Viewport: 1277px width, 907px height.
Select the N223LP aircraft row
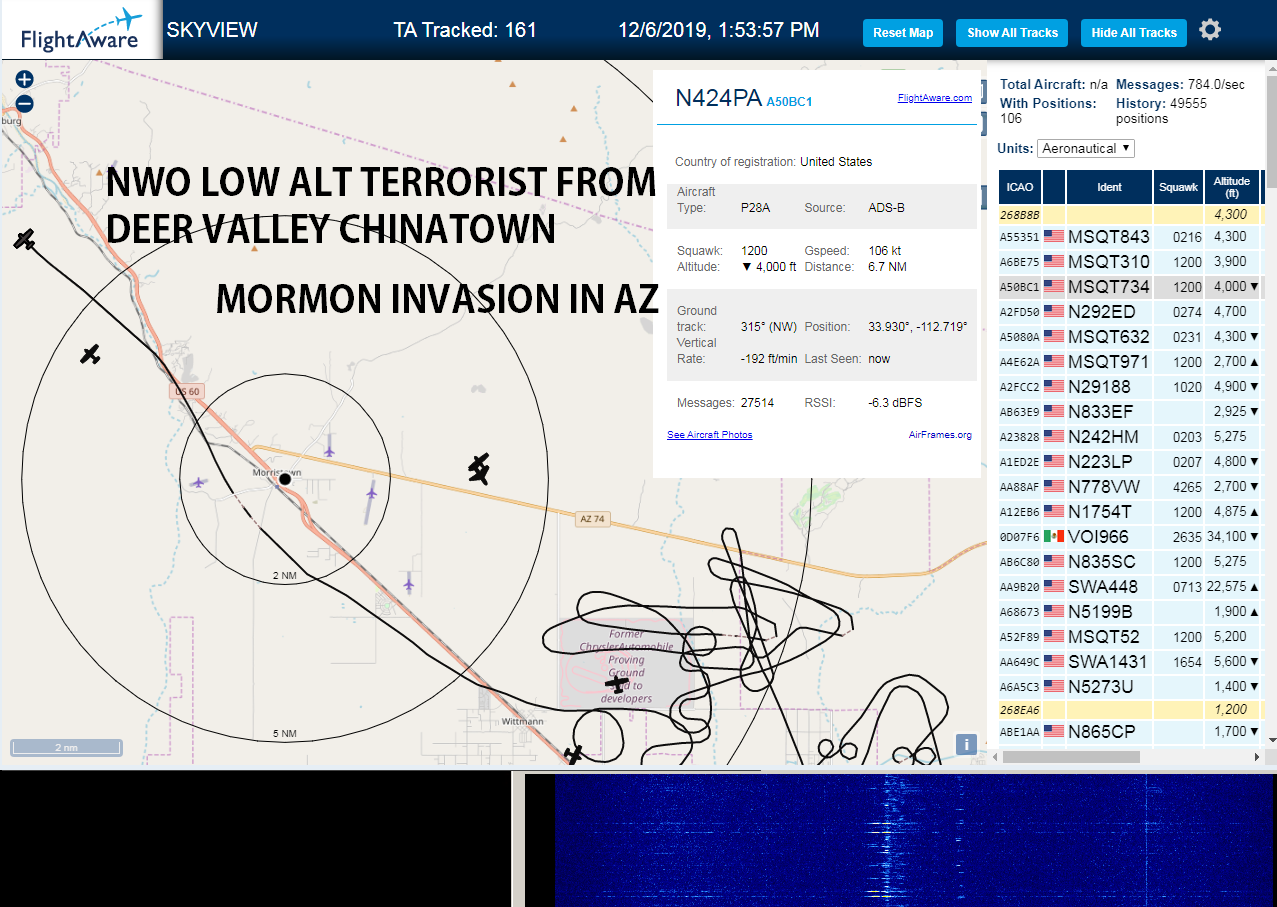tap(1130, 462)
